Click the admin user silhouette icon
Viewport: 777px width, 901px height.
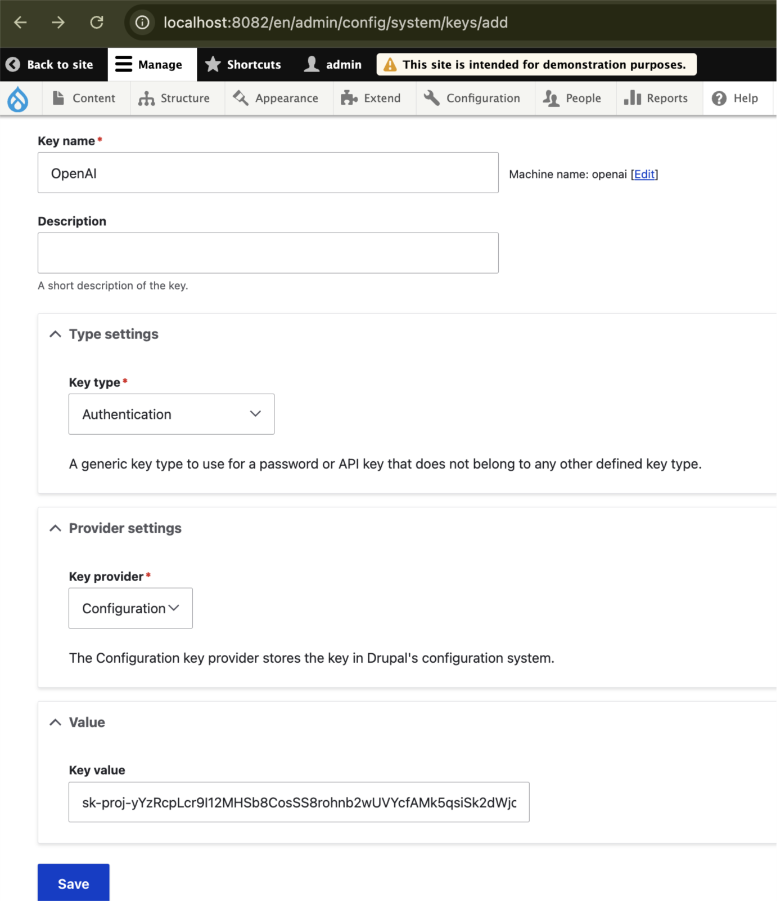click(311, 64)
